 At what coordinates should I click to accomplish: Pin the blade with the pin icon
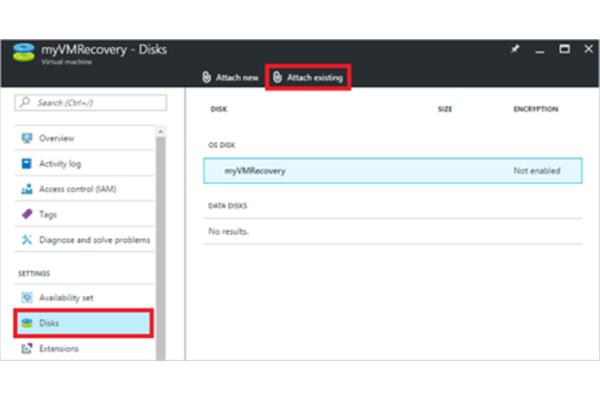[515, 49]
